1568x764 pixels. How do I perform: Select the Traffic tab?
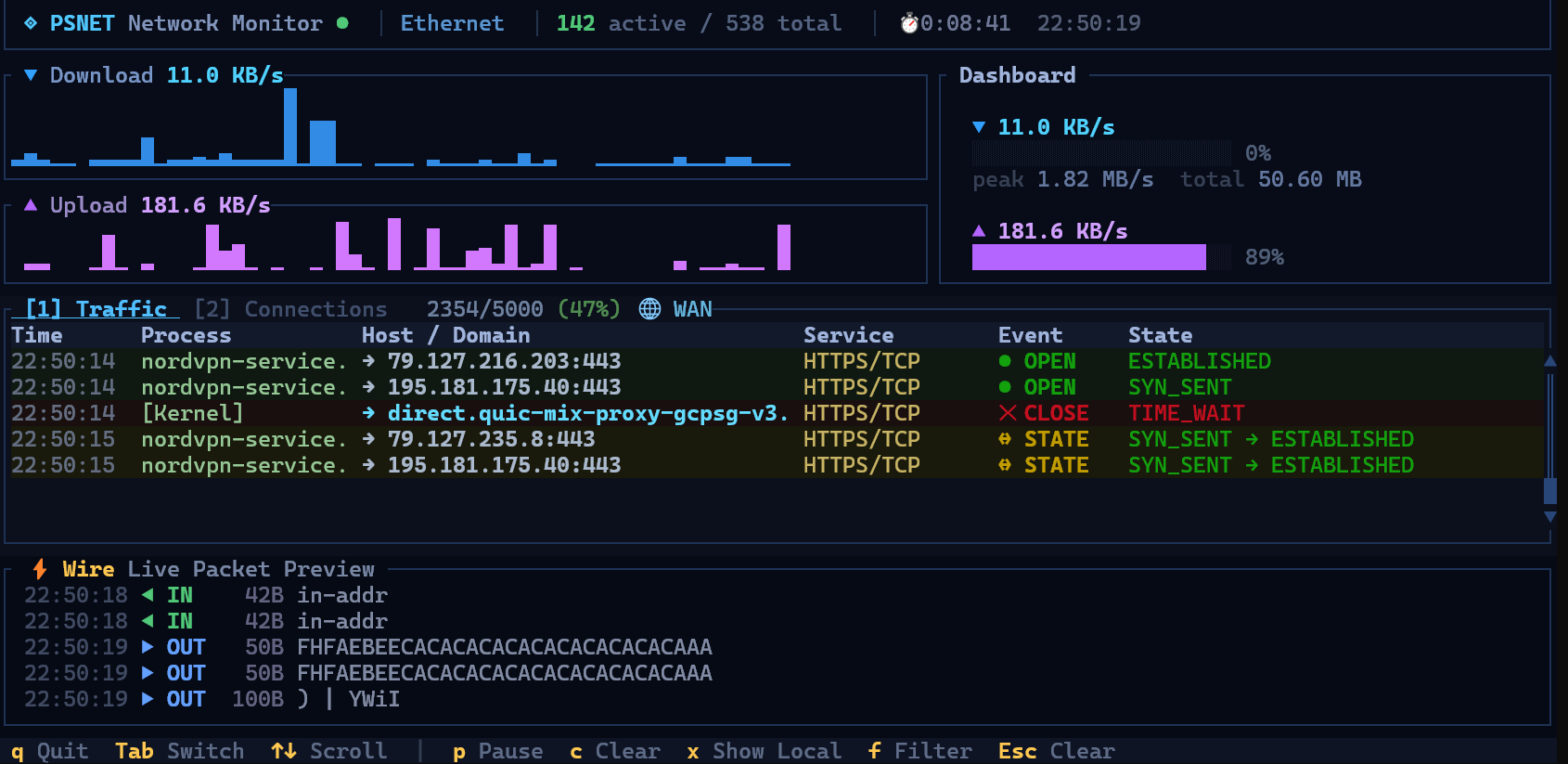click(x=96, y=309)
